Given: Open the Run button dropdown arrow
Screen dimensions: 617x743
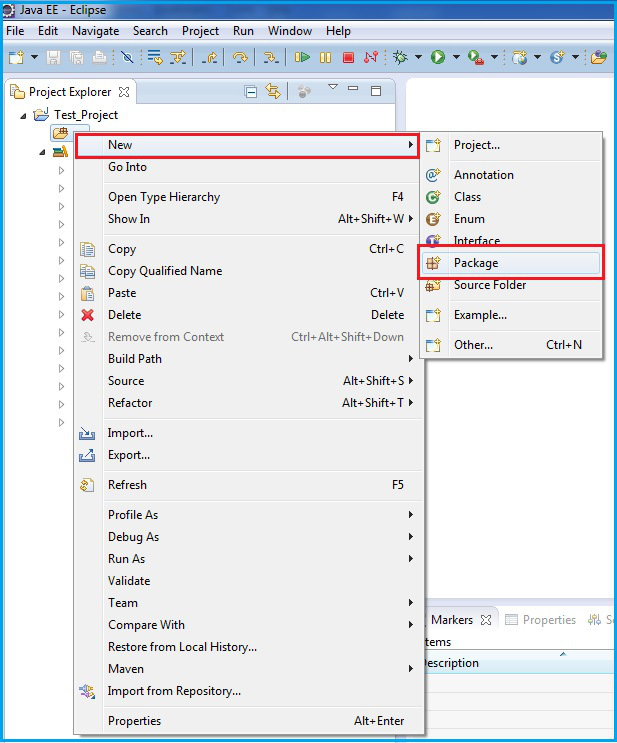Looking at the screenshot, I should point(456,57).
